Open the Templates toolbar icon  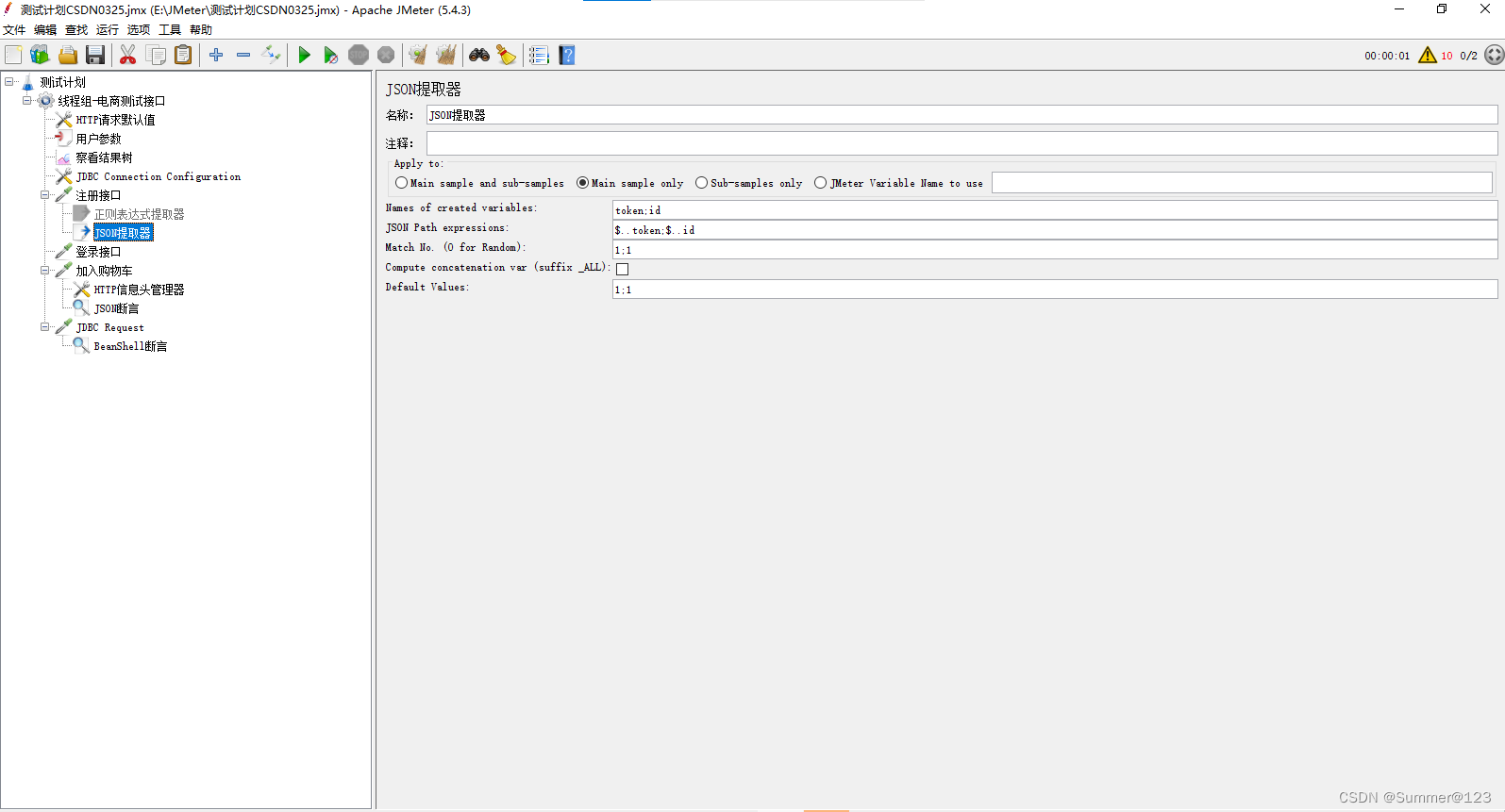40,55
